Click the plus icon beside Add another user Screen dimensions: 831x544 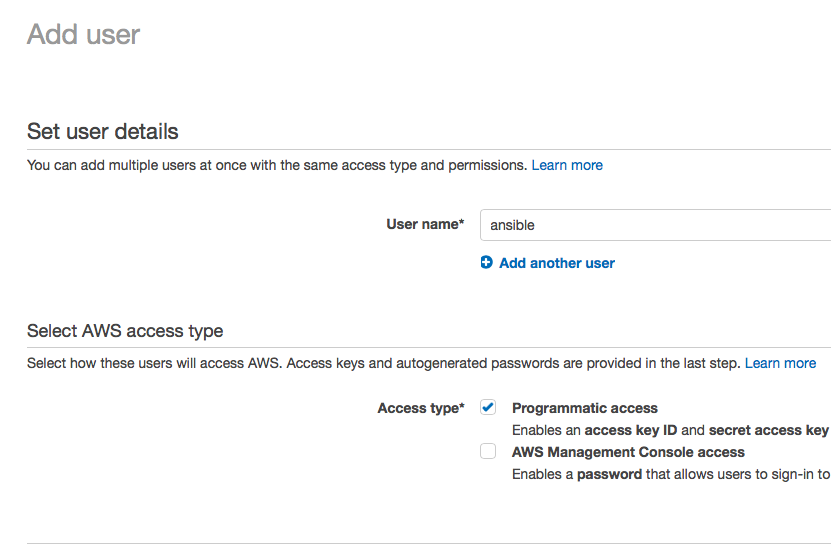487,262
